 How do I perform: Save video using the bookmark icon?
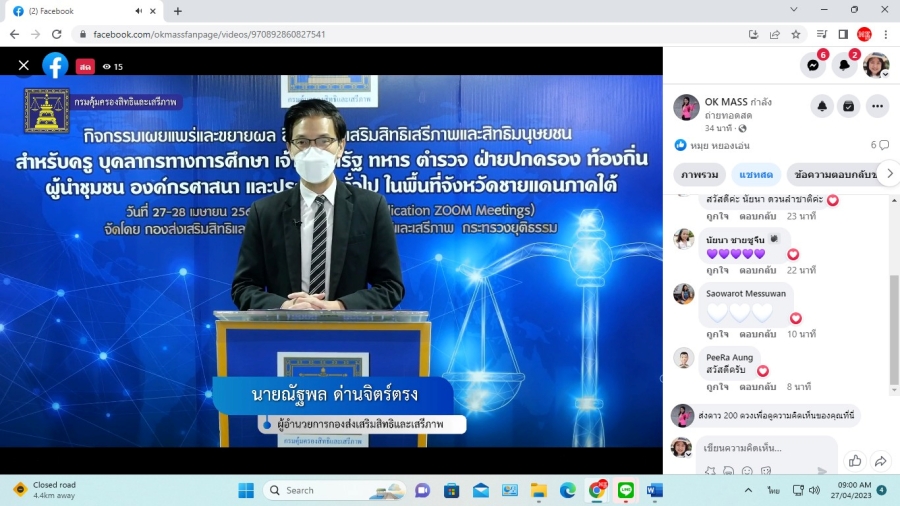coord(848,106)
